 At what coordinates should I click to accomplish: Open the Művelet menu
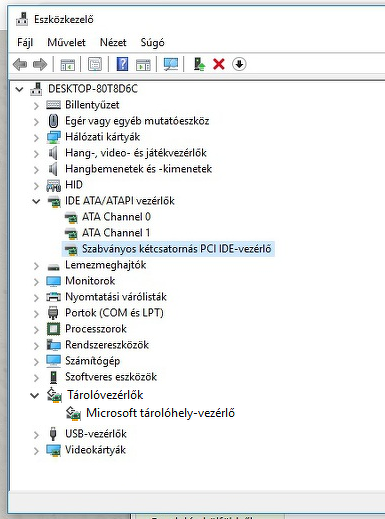[66, 42]
